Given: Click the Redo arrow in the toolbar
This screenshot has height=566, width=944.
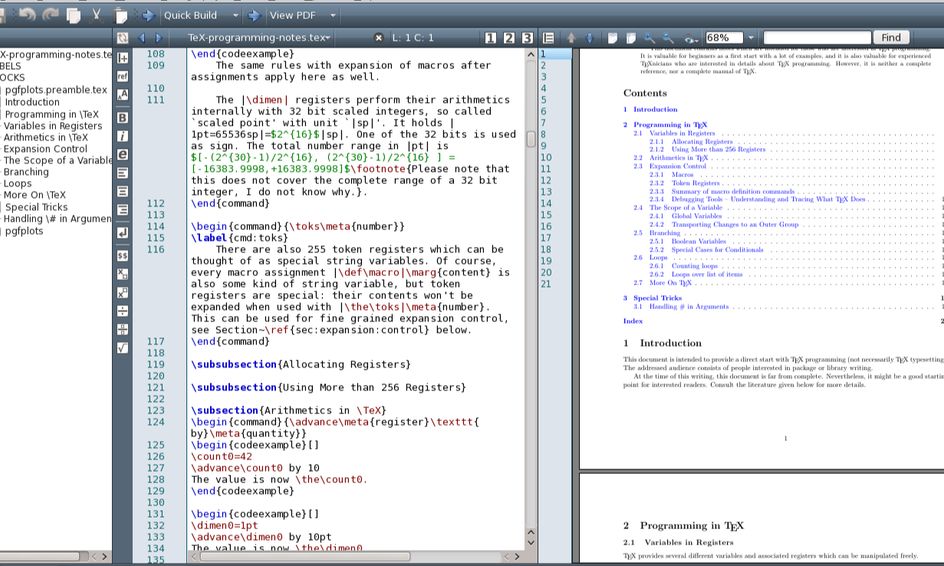Looking at the screenshot, I should (x=50, y=14).
